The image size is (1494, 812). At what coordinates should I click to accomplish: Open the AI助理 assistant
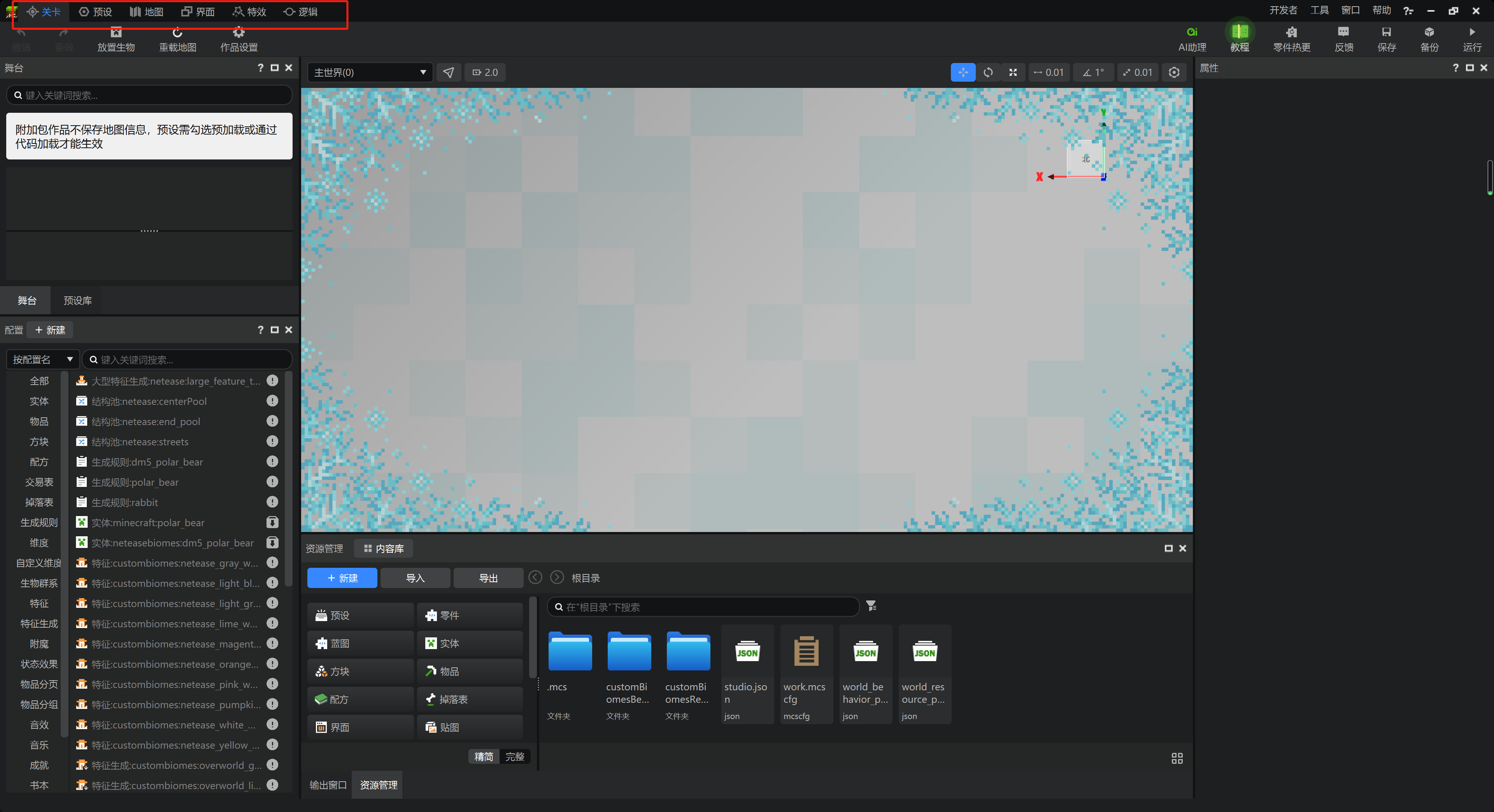tap(1192, 39)
